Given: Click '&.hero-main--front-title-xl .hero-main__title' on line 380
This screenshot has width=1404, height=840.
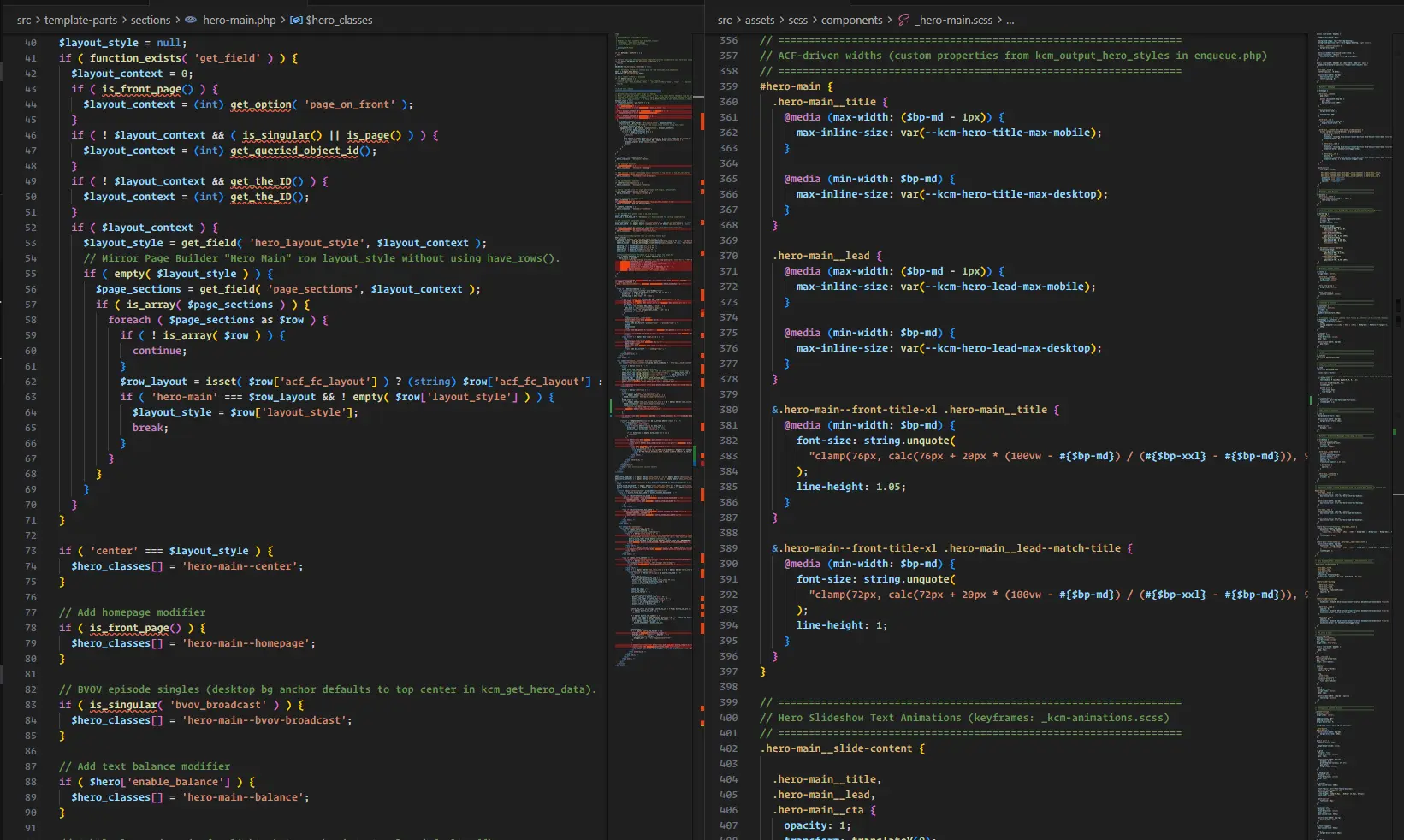Looking at the screenshot, I should pos(909,410).
